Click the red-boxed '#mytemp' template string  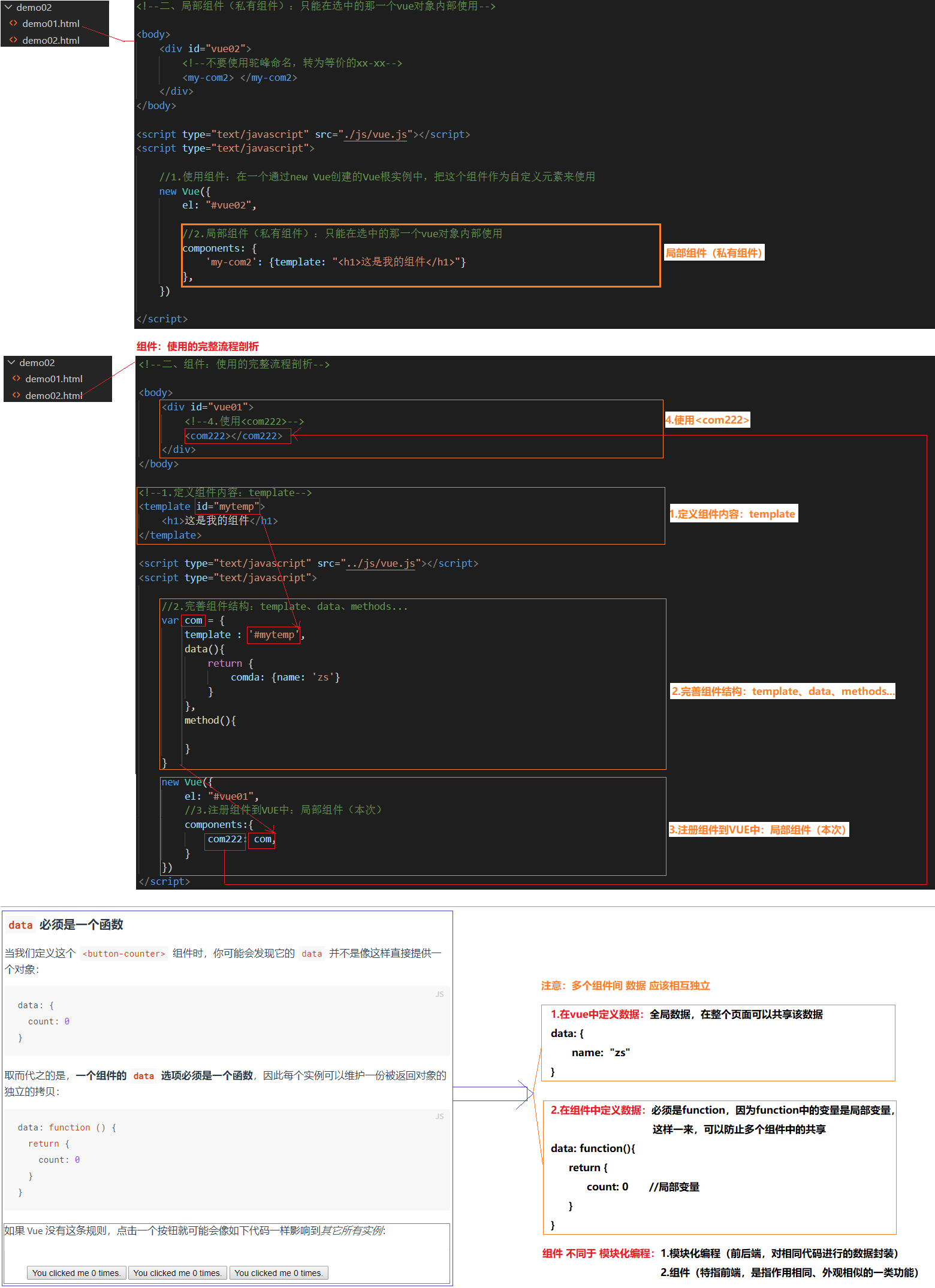coord(273,634)
